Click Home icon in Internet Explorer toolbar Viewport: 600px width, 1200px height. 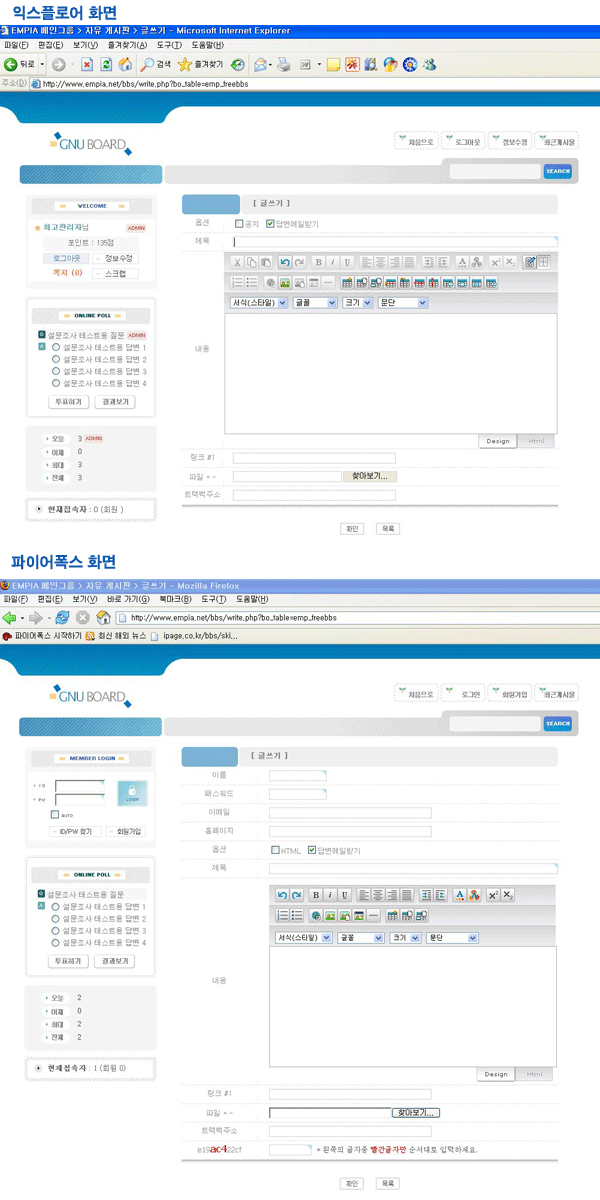click(125, 64)
